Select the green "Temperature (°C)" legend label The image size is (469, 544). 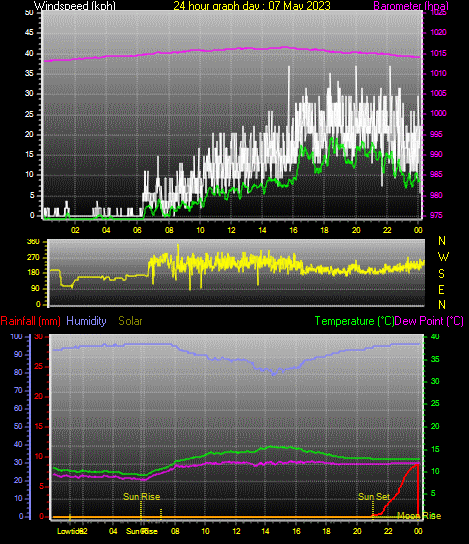click(354, 321)
